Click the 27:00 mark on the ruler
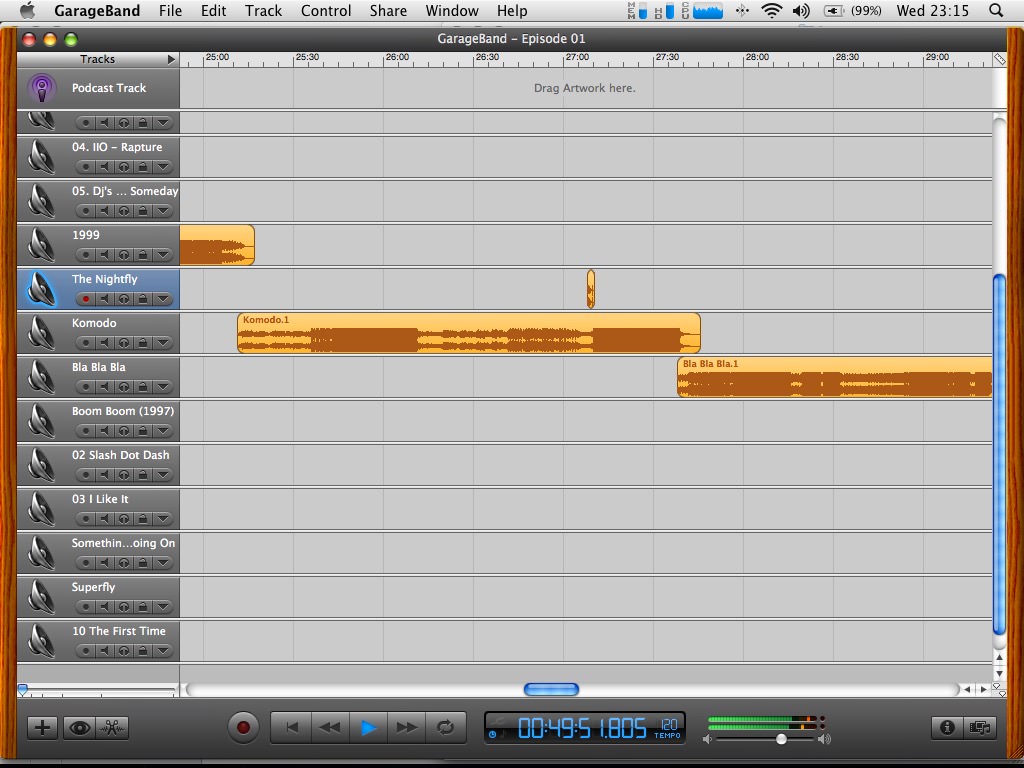The width and height of the screenshot is (1024, 768). [577, 57]
